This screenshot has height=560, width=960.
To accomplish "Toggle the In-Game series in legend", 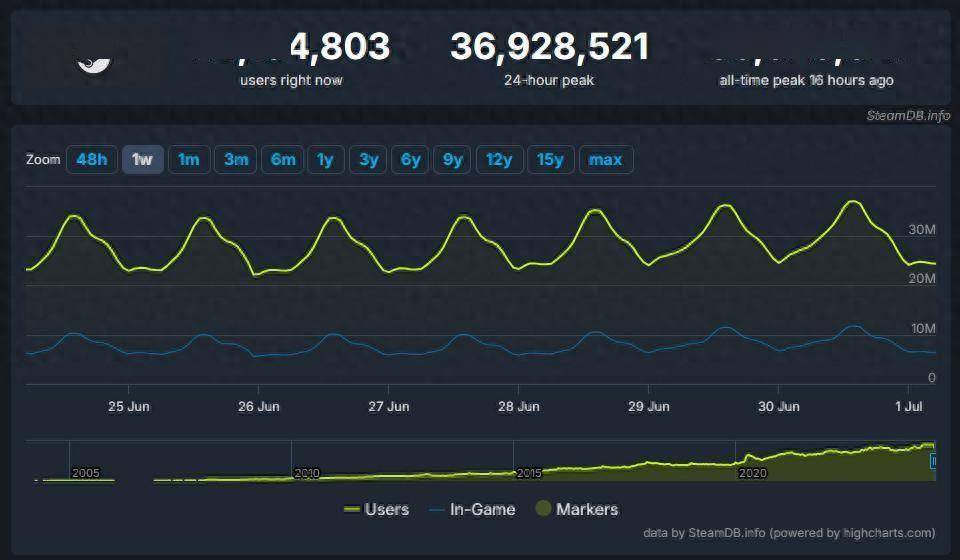I will click(473, 509).
